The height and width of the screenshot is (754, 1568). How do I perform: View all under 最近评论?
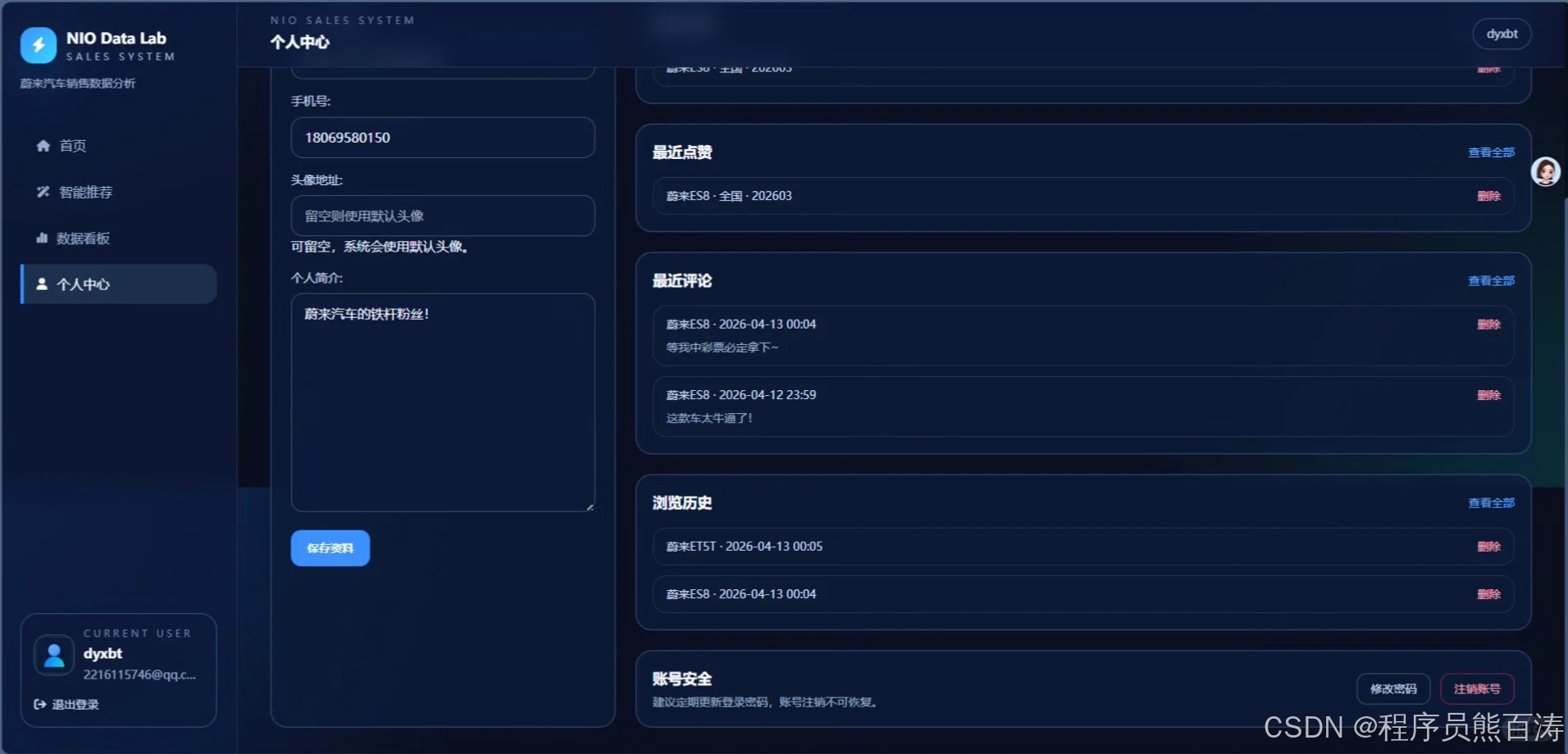click(1491, 281)
